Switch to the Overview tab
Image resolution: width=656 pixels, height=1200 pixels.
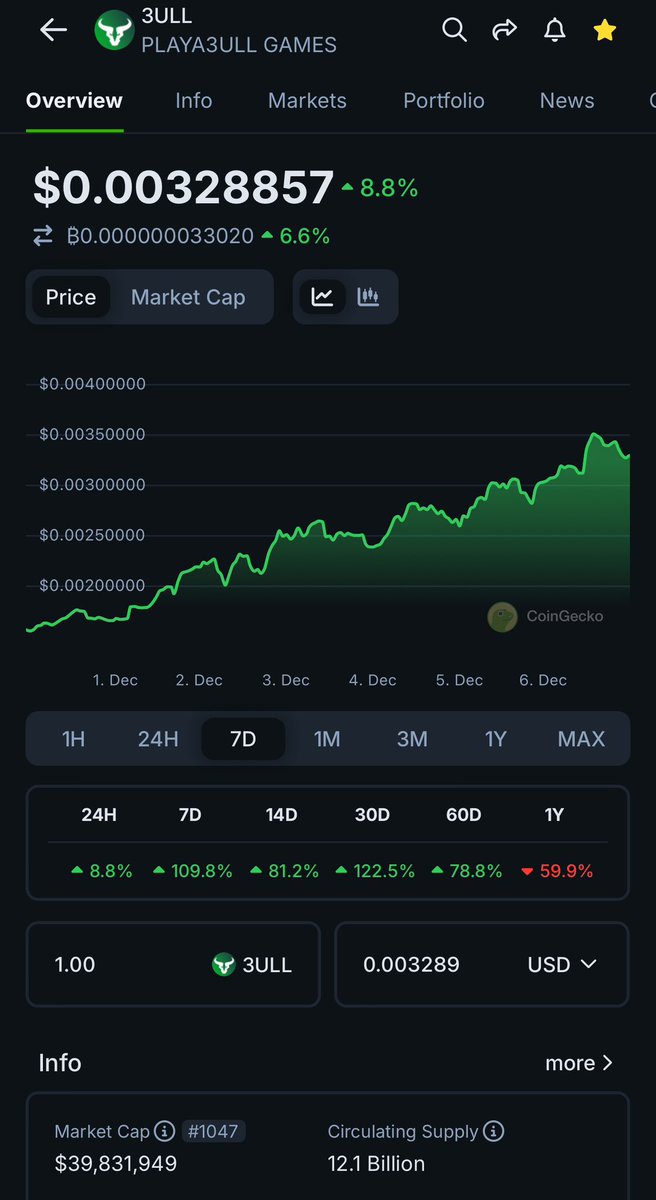(x=74, y=101)
